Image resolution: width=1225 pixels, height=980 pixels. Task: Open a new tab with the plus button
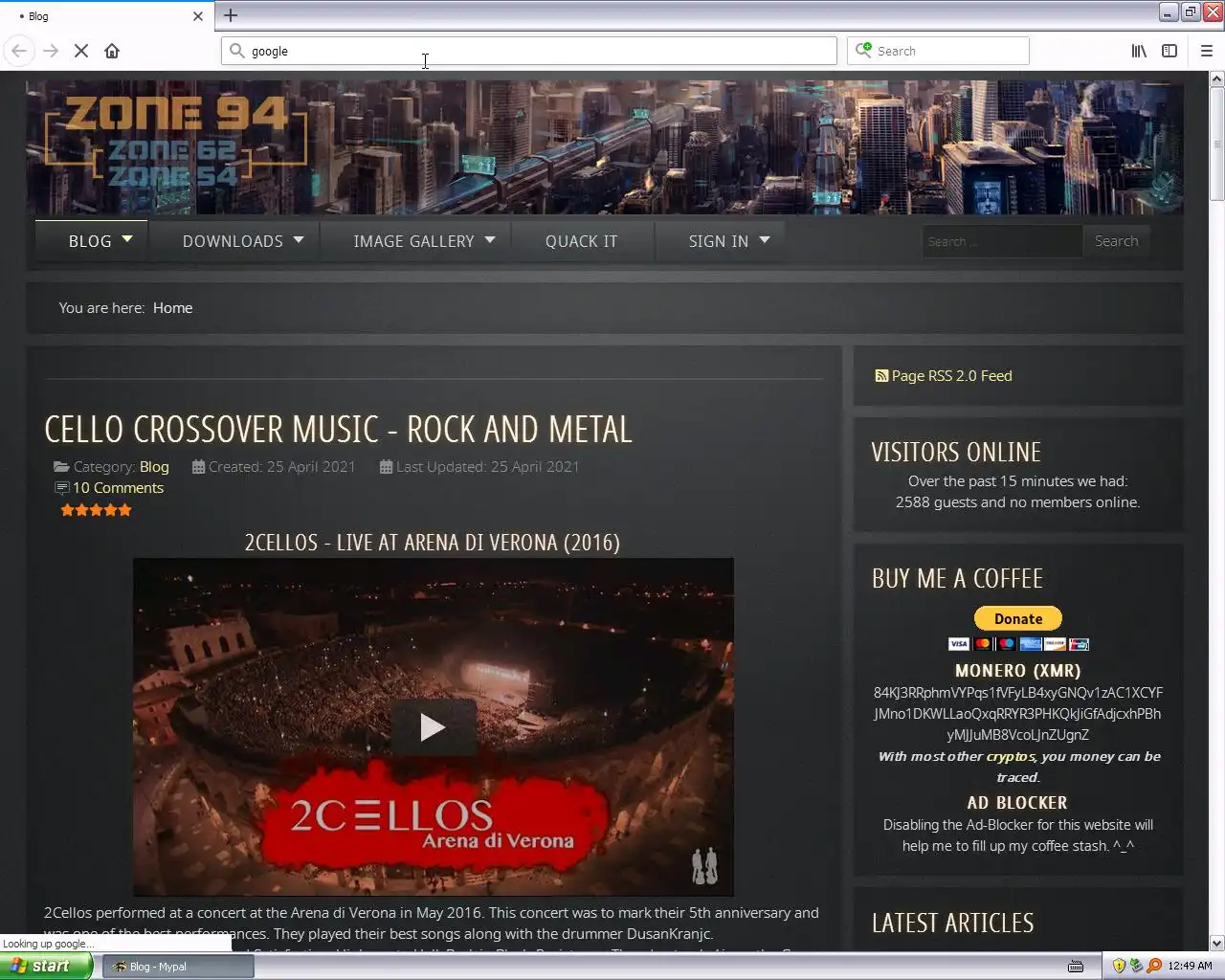click(x=231, y=14)
